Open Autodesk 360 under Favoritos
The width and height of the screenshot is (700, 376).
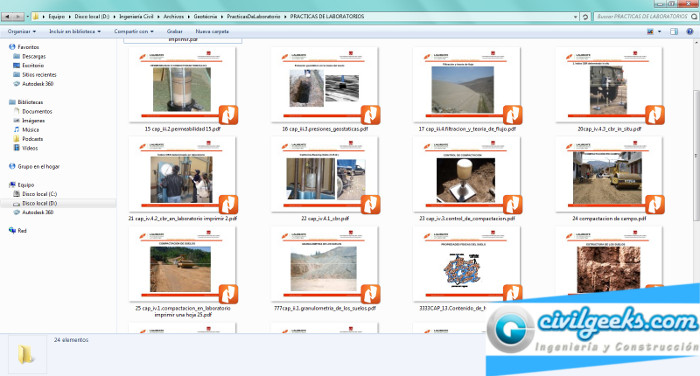click(33, 84)
